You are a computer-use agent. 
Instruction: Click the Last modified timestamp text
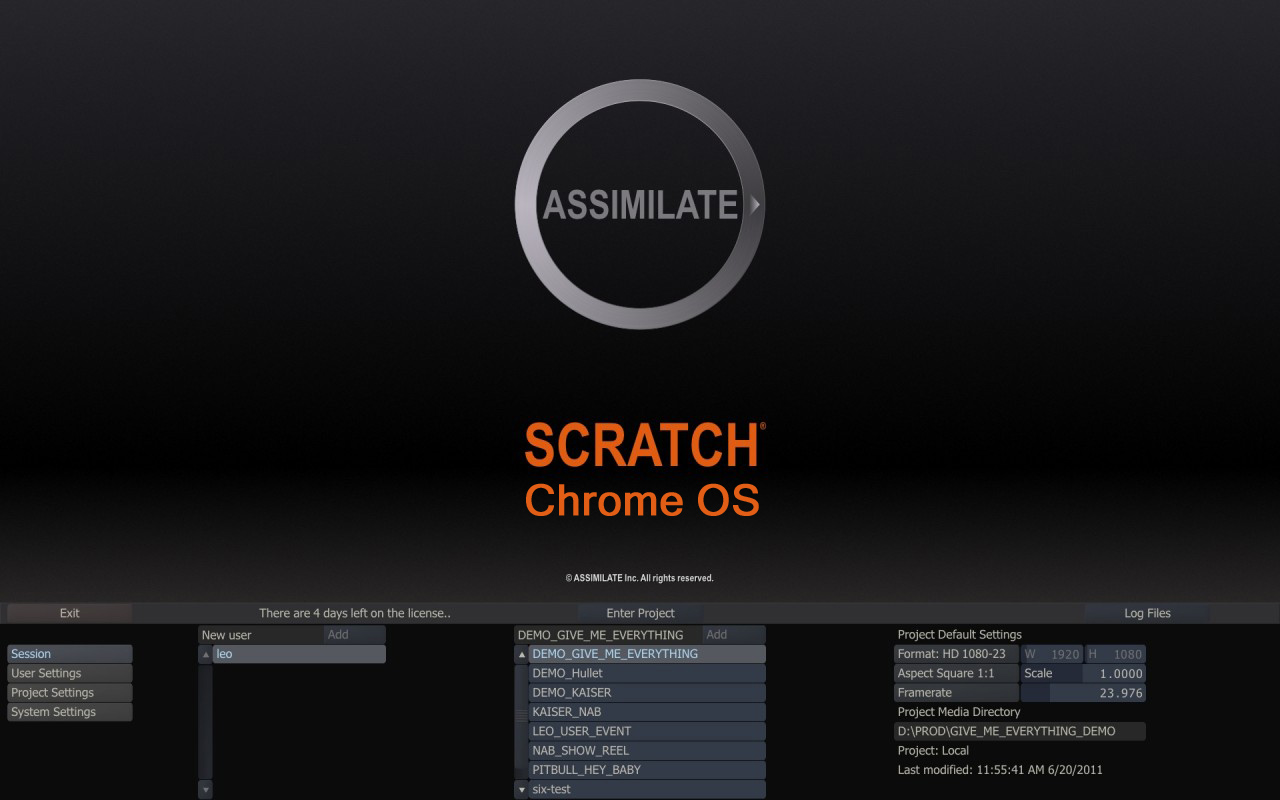[1000, 770]
